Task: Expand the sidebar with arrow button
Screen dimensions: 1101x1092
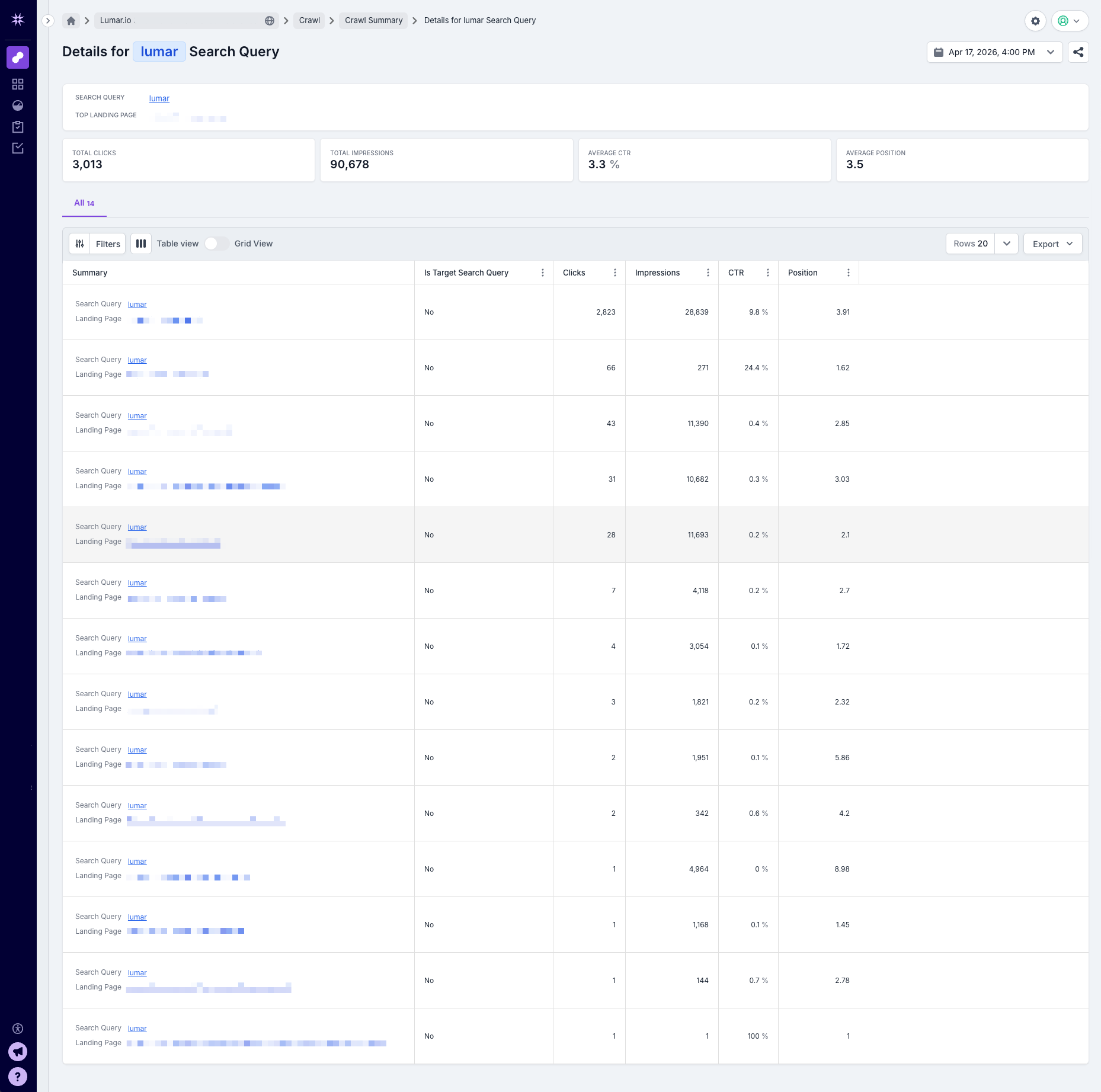Action: point(48,21)
